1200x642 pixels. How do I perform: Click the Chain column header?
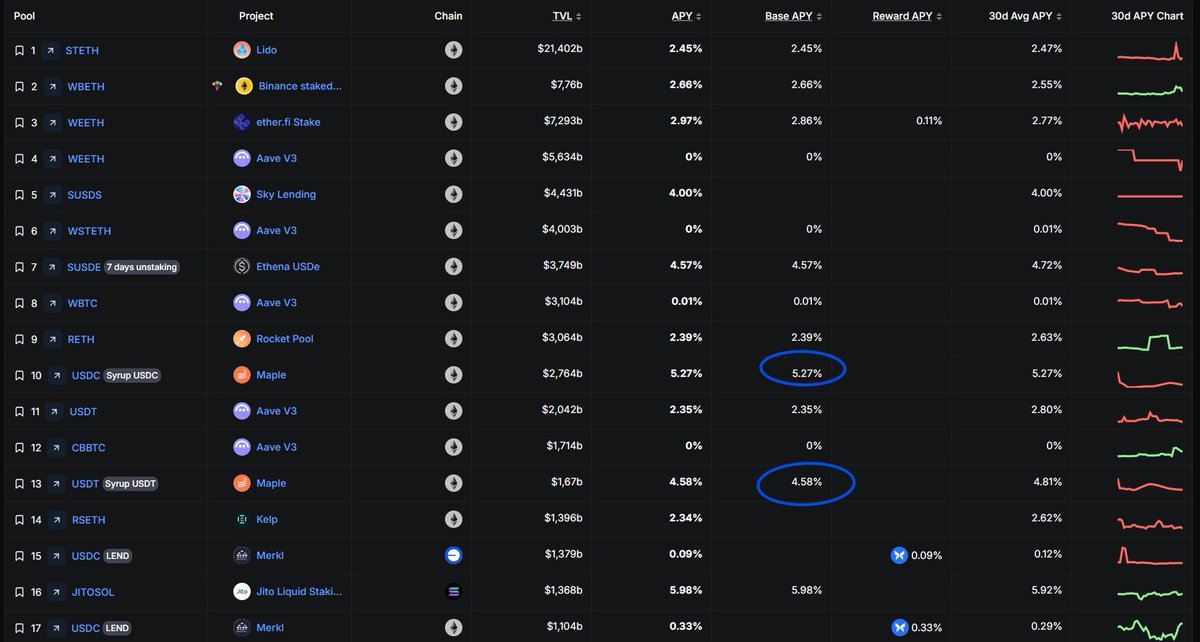pyautogui.click(x=449, y=16)
